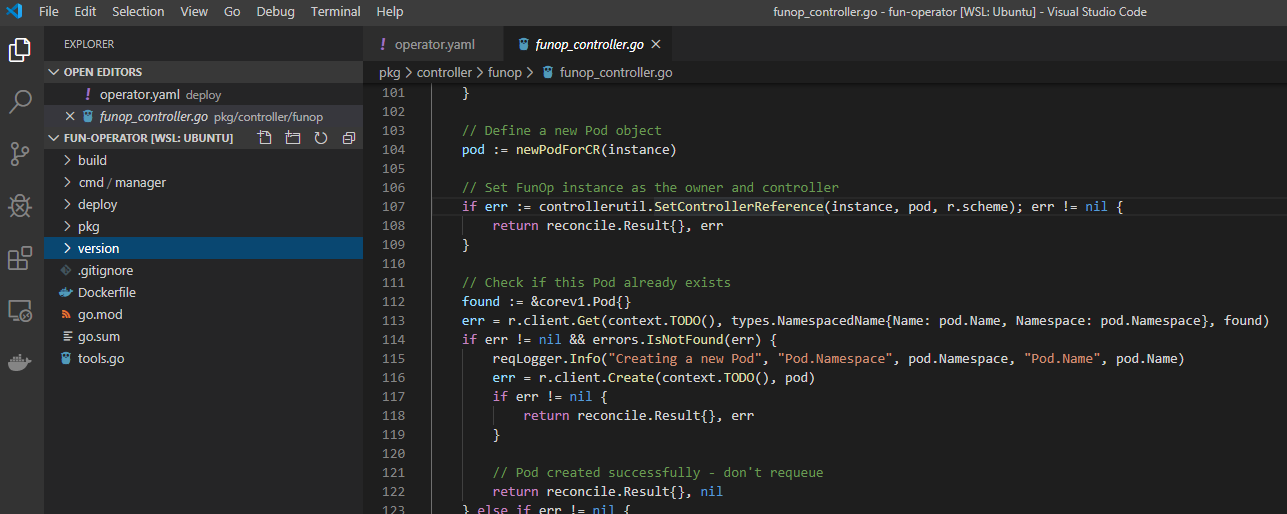
Task: Collapse all folders in explorer
Action: tap(349, 138)
